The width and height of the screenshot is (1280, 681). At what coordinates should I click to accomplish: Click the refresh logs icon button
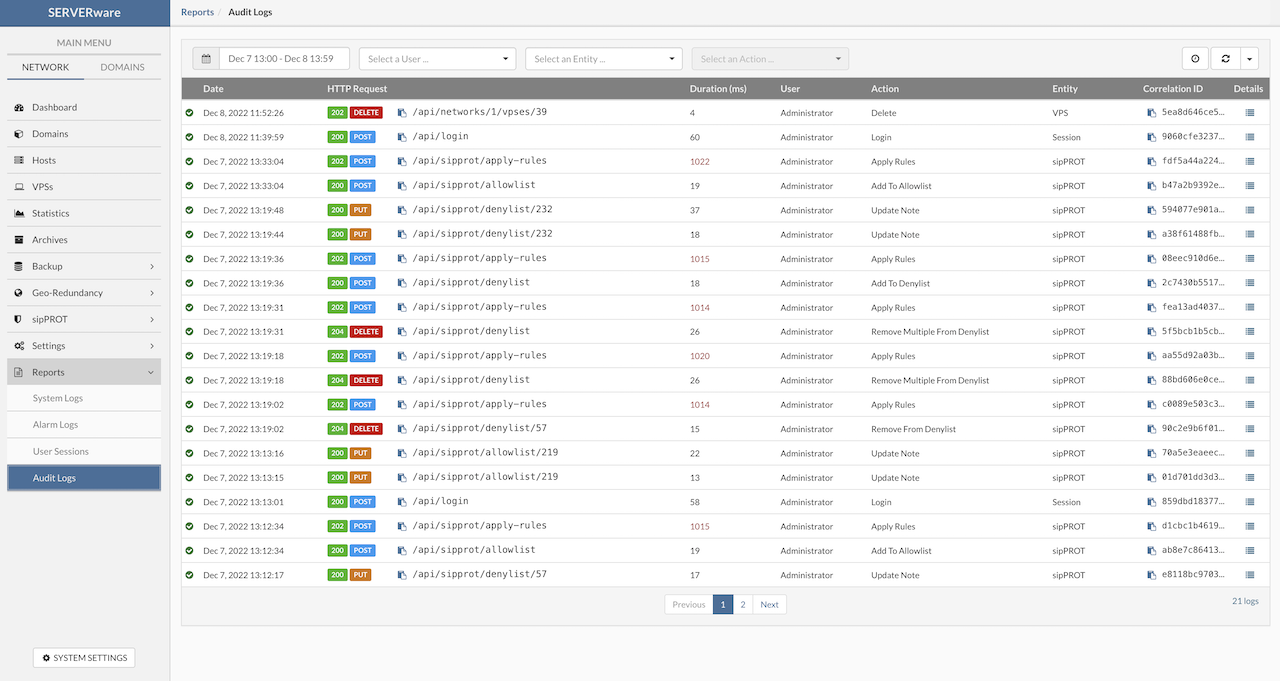(x=1226, y=59)
